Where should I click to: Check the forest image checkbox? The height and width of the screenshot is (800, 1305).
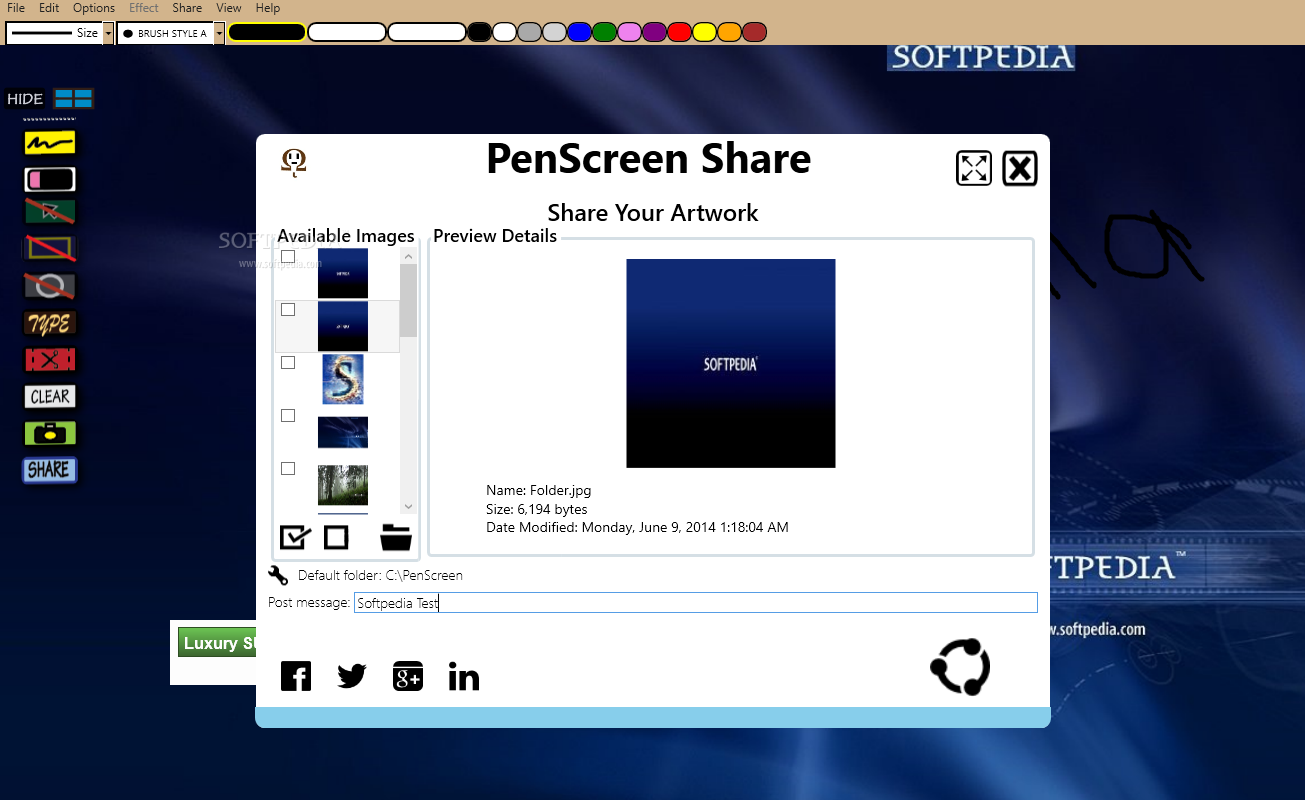[288, 468]
